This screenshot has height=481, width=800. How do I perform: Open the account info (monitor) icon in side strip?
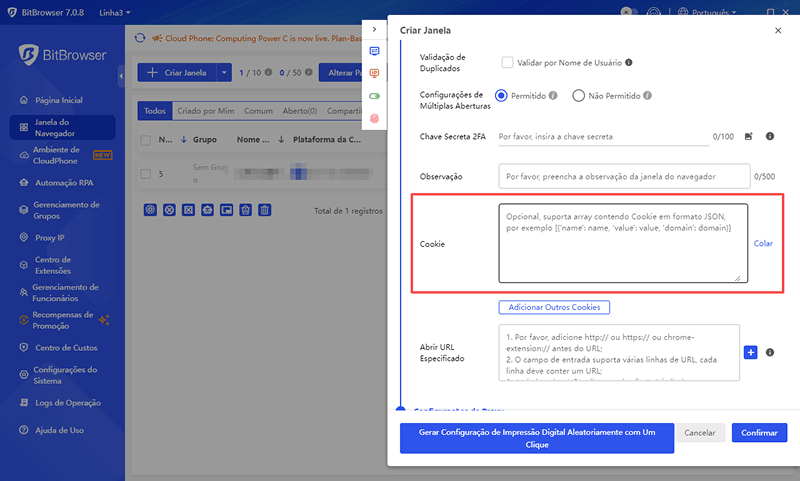click(374, 51)
